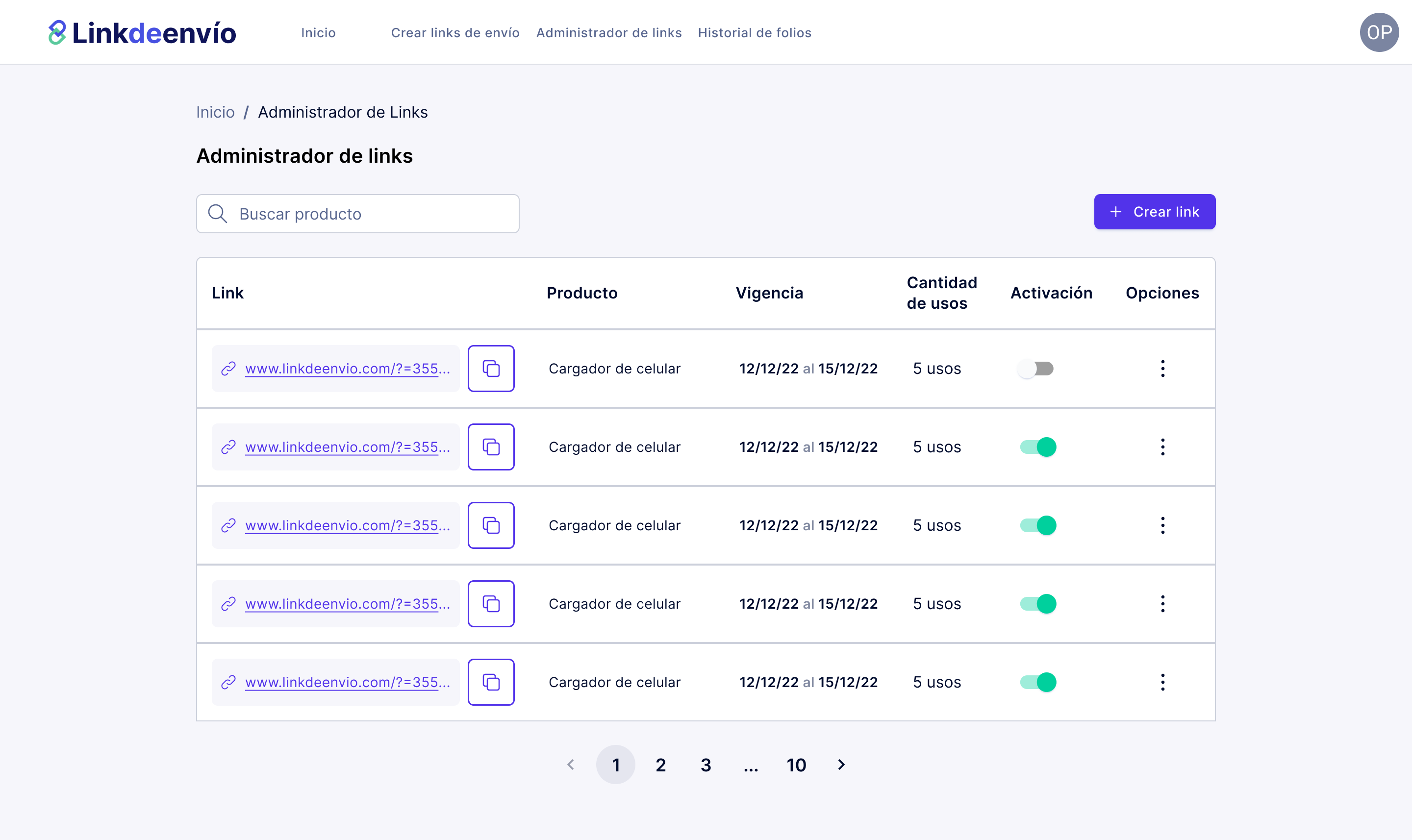1412x840 pixels.
Task: Click the copy icon in the third row
Action: [x=491, y=525]
